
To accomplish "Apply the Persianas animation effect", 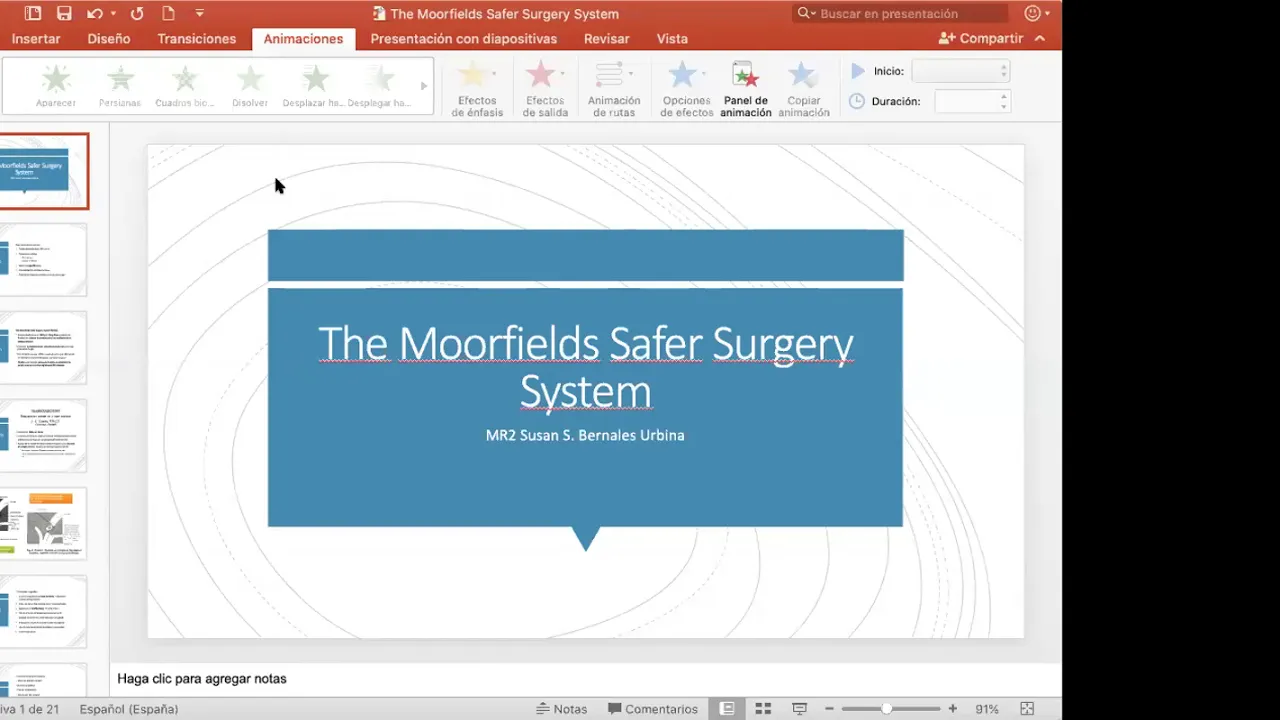I will (120, 86).
